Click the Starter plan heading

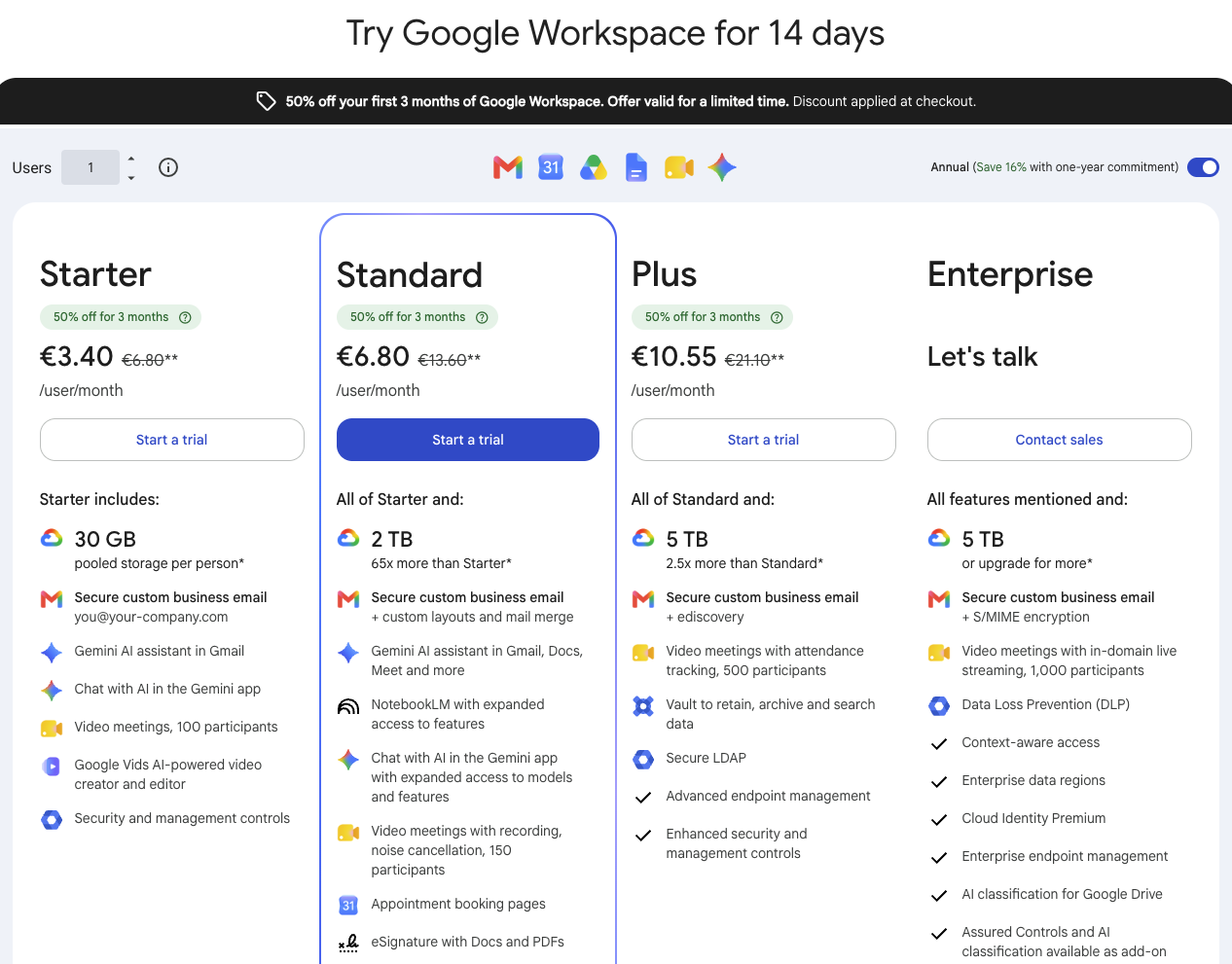pos(95,274)
